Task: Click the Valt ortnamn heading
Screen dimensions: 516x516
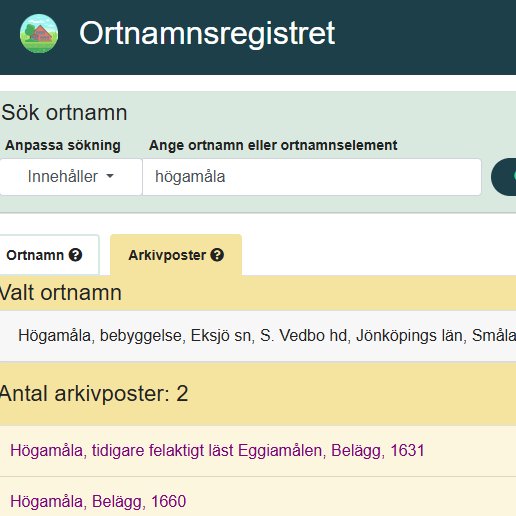Action: pyautogui.click(x=60, y=293)
